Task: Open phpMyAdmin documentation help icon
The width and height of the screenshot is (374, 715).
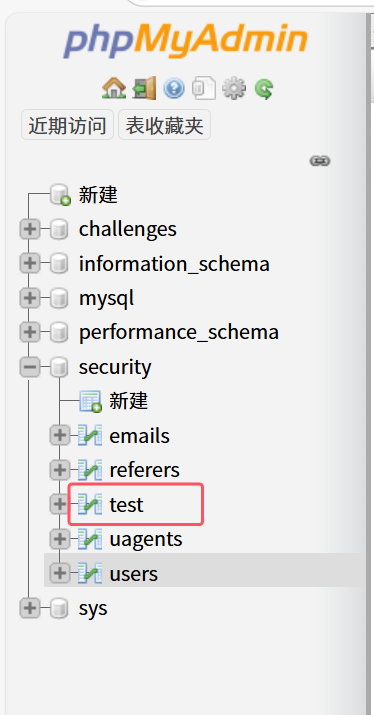Action: point(174,88)
